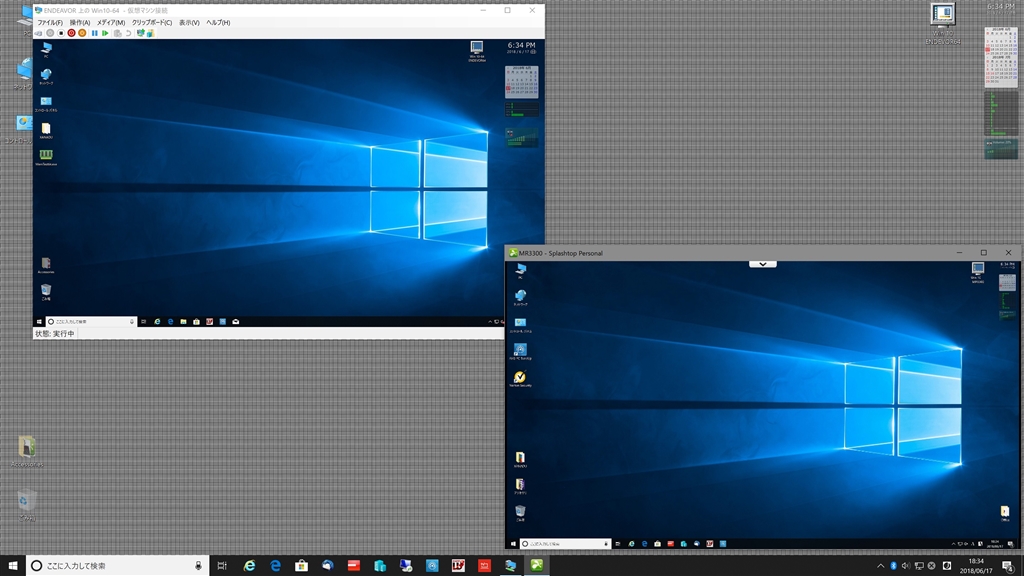Image resolution: width=1024 pixels, height=576 pixels.
Task: Click the Ctrl+Alt+Del icon in Hyper-V toolbar
Action: [39, 33]
